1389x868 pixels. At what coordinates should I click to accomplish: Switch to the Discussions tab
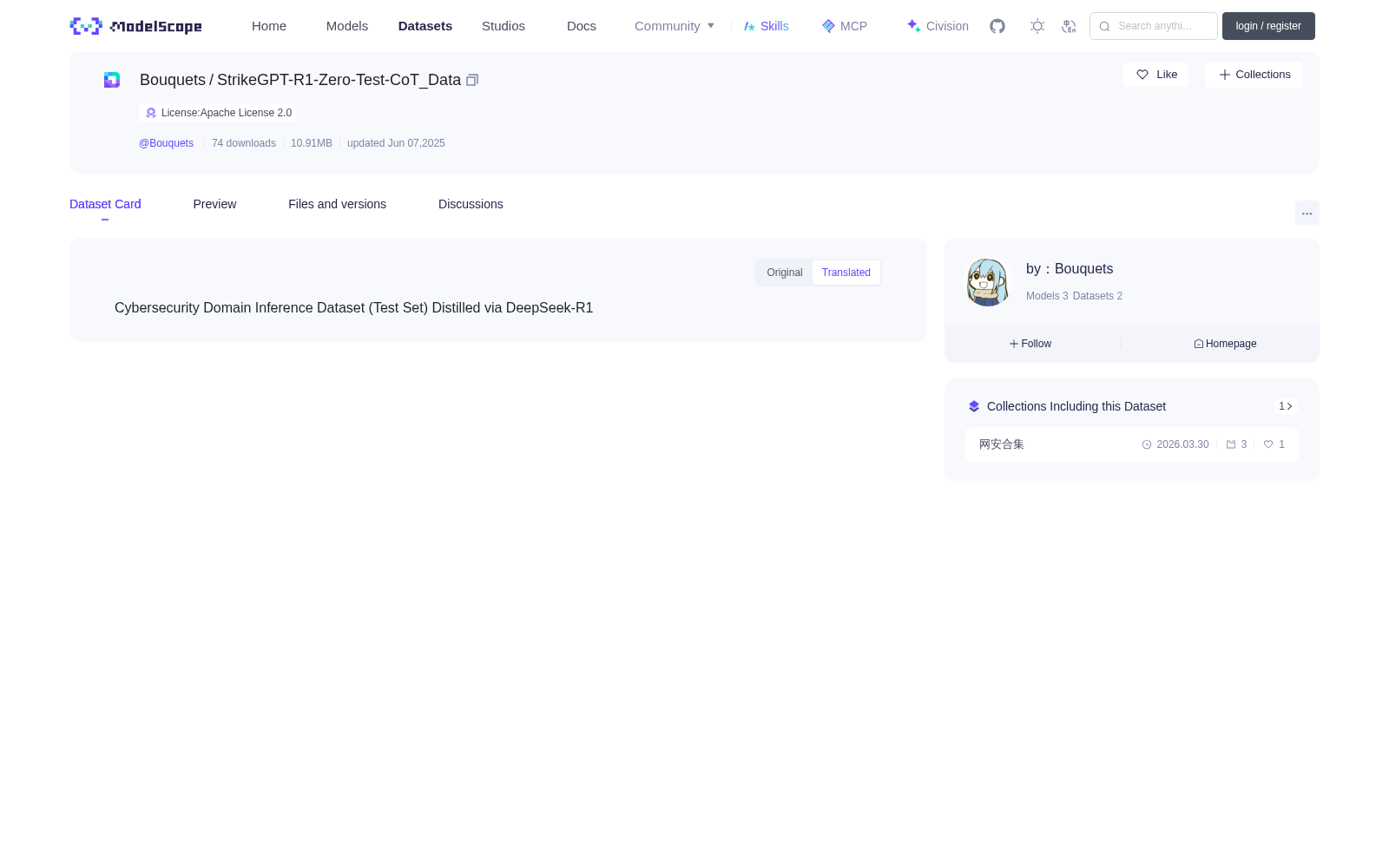pos(471,204)
